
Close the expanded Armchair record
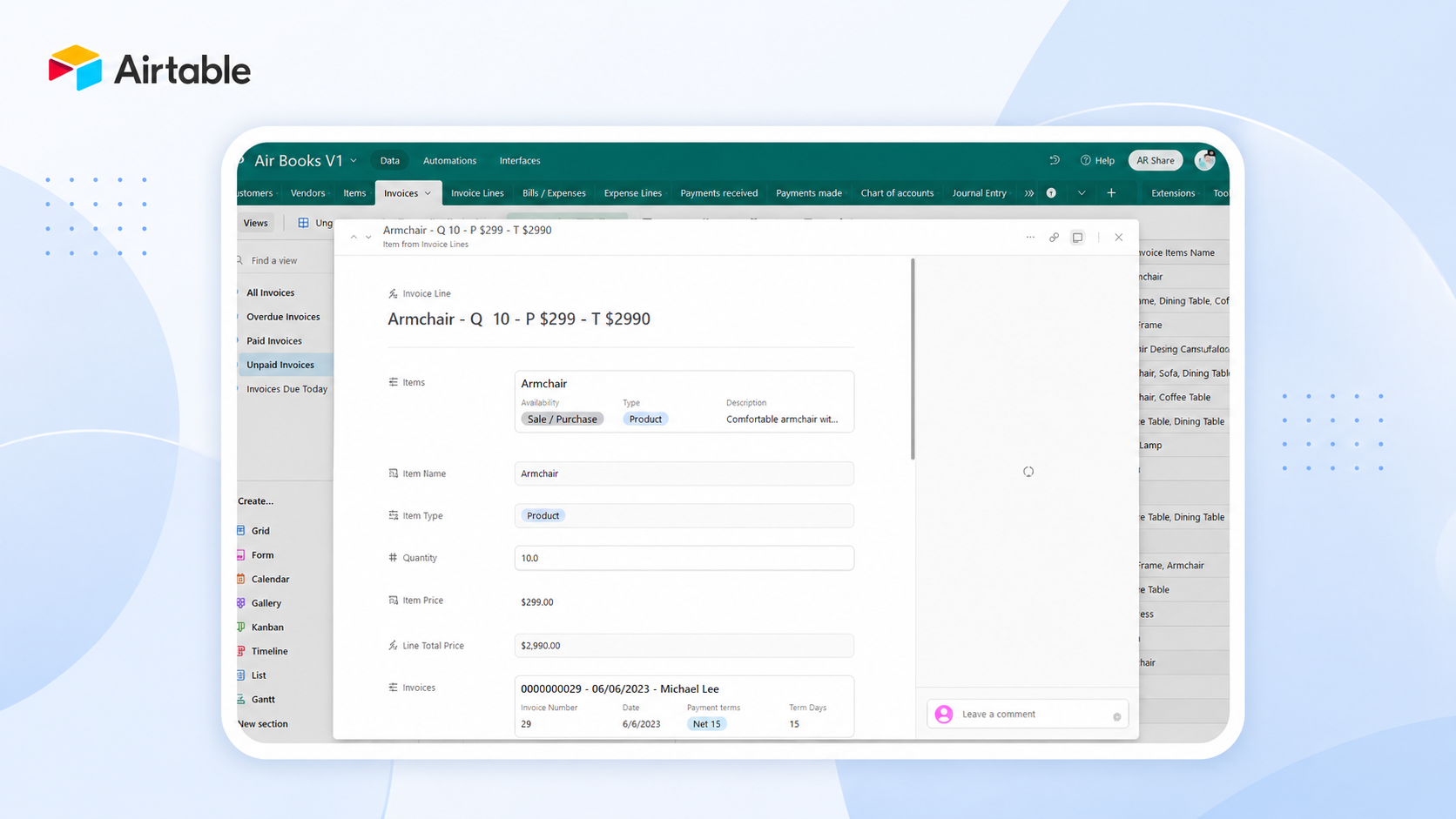tap(1119, 237)
